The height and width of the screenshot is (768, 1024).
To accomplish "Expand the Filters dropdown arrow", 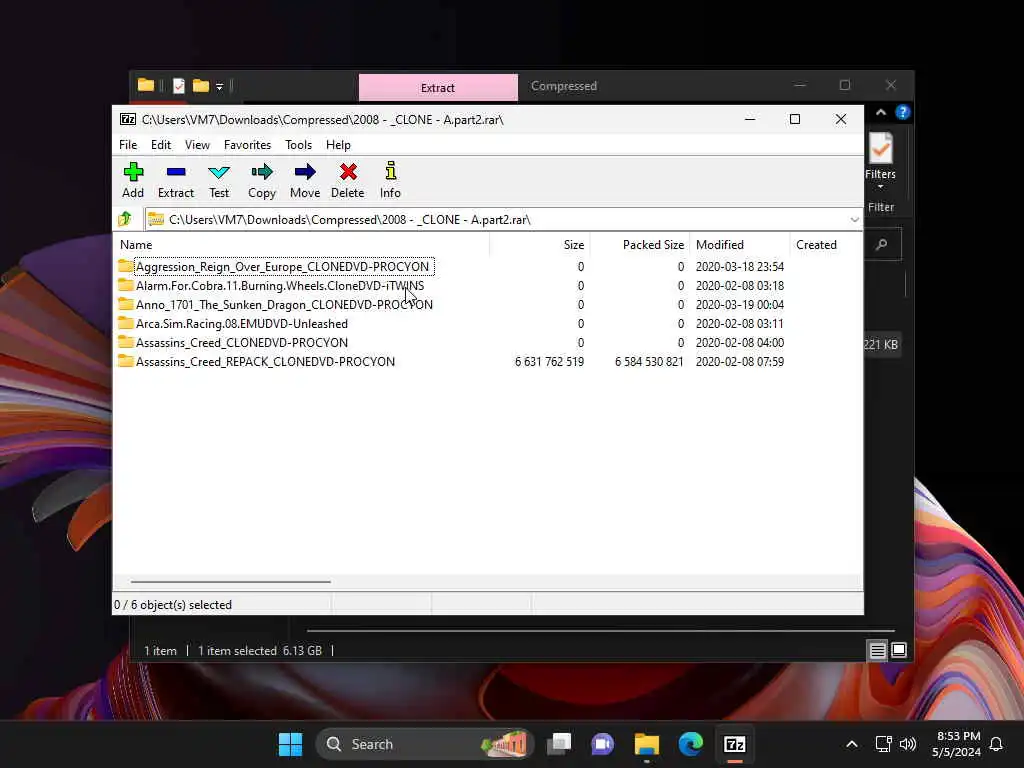I will 880,187.
